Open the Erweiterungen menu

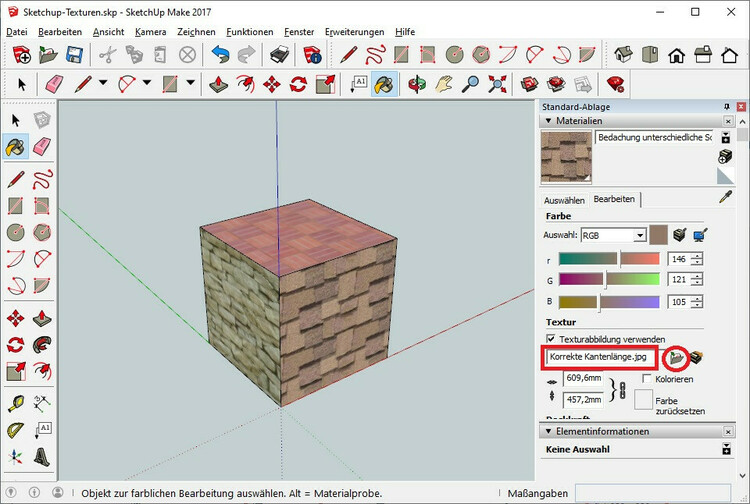click(354, 32)
